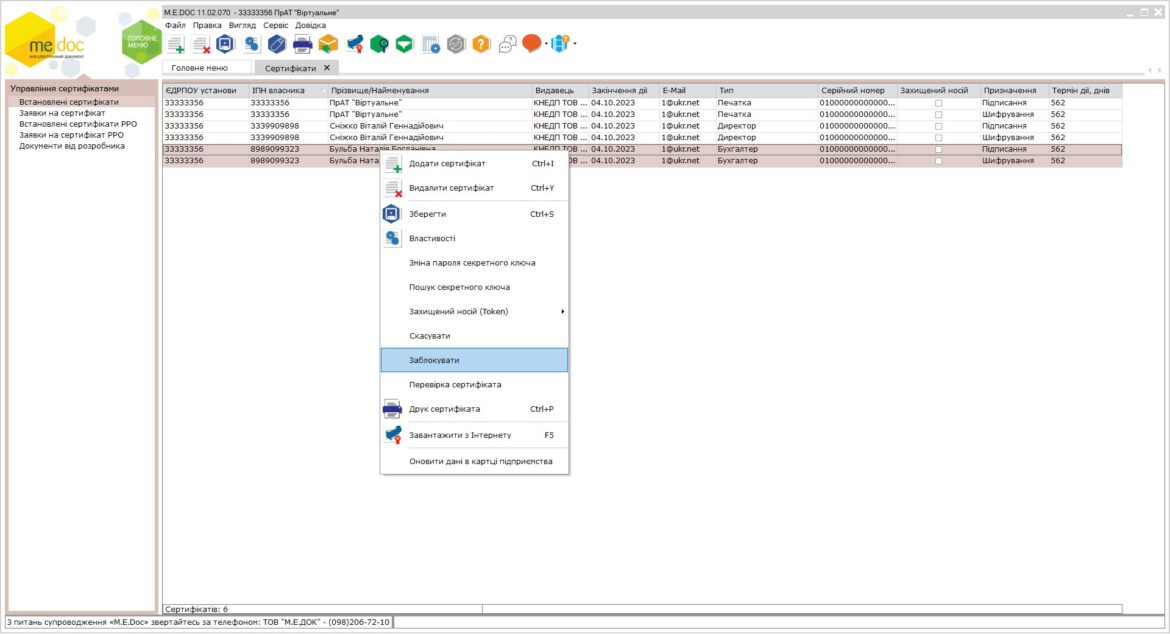Click the grey hexagon toolbar icon
The image size is (1170, 634).
[x=456, y=44]
